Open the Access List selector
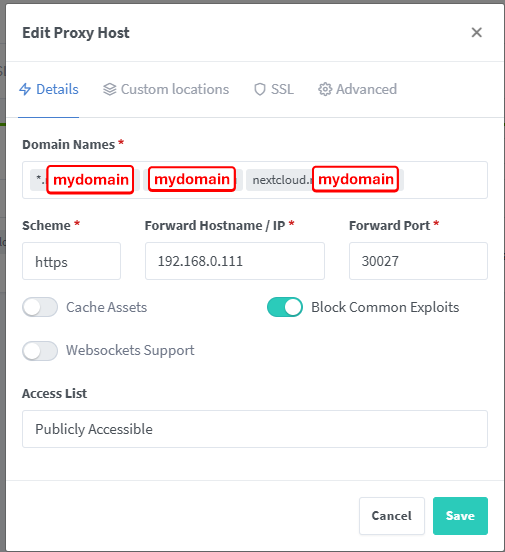 [255, 429]
